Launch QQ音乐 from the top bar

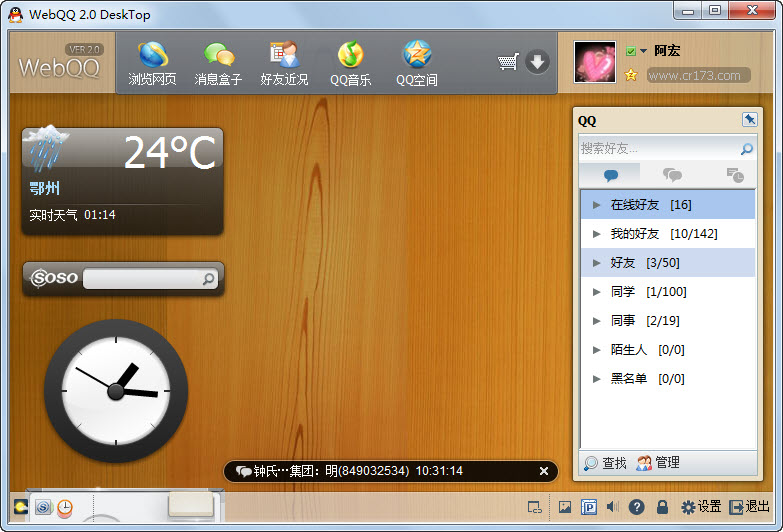tap(350, 62)
